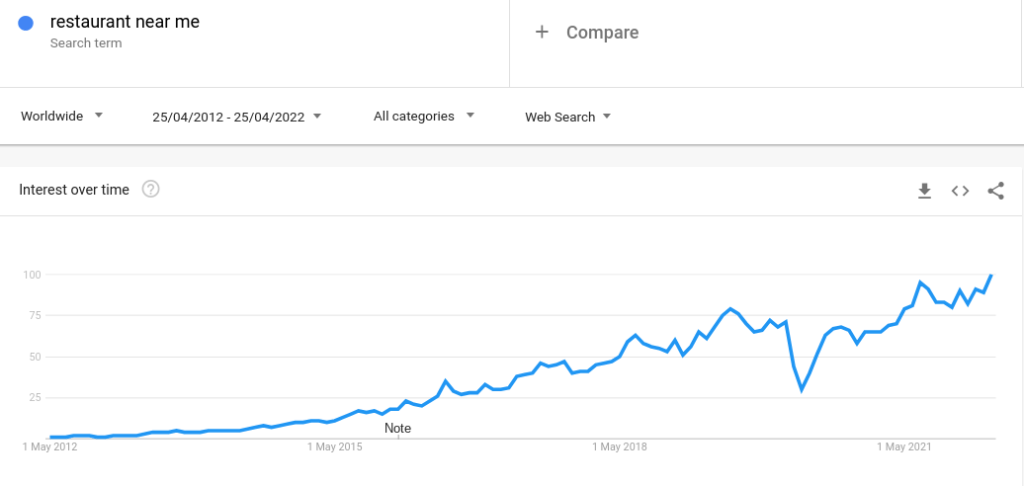Click the 1 May 2021 axis label

coord(904,447)
